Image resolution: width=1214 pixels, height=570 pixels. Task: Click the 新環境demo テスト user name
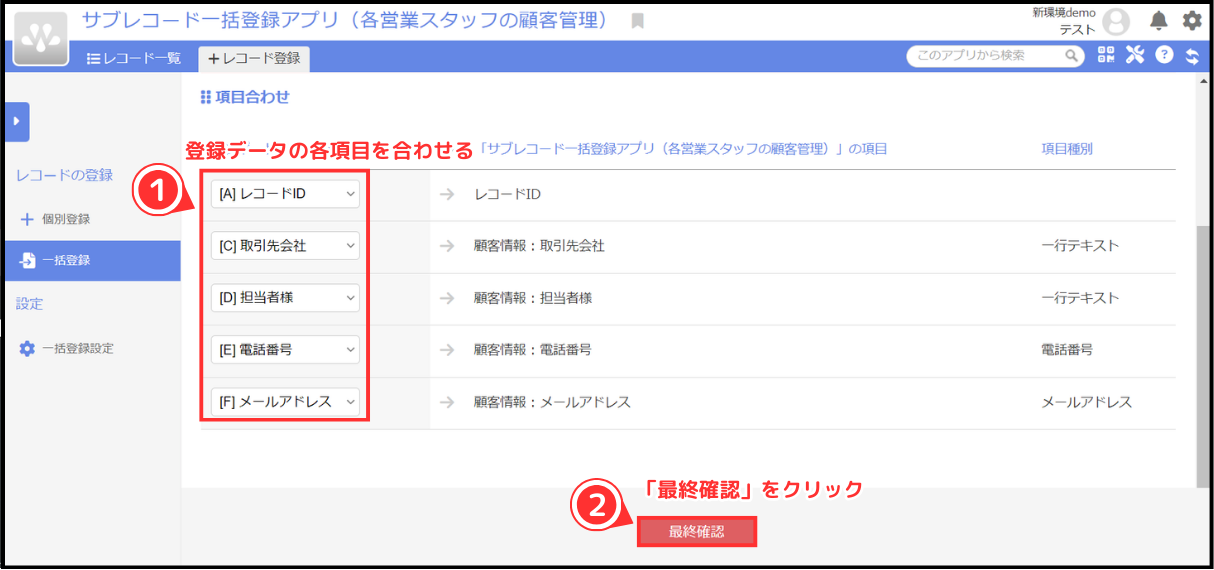coord(1064,21)
